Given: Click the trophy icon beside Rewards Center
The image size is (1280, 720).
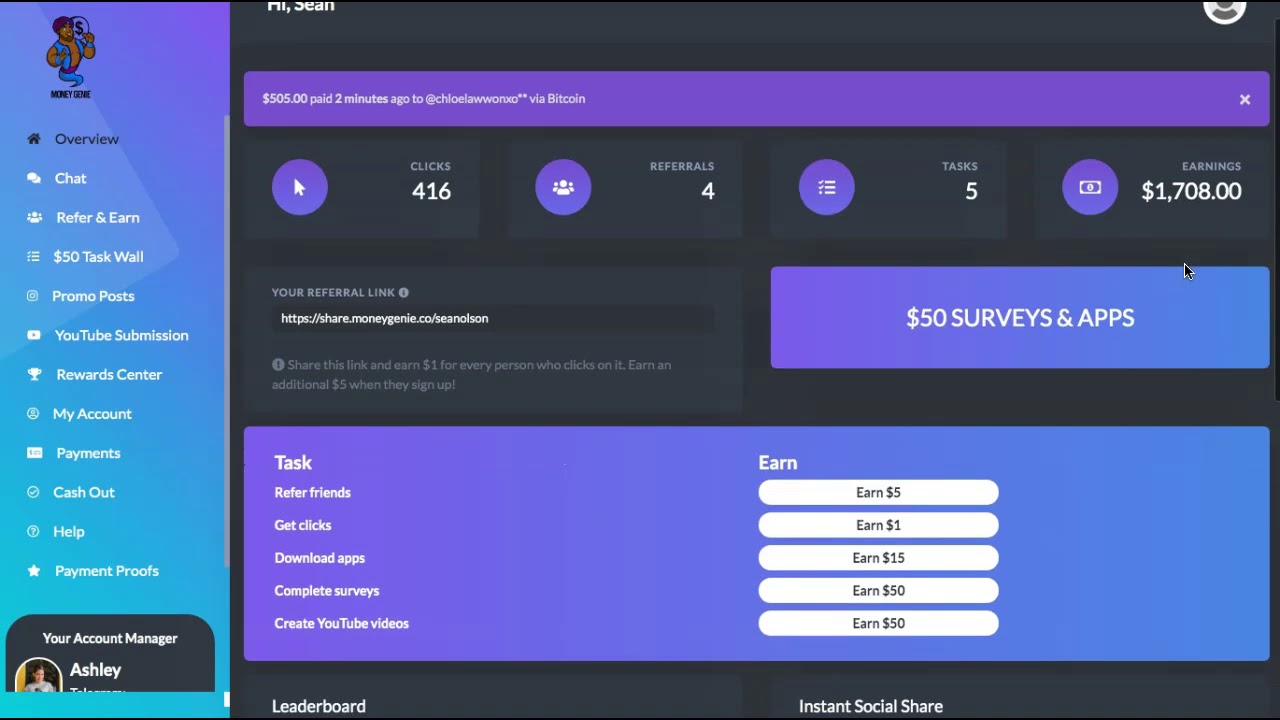Looking at the screenshot, I should (34, 374).
